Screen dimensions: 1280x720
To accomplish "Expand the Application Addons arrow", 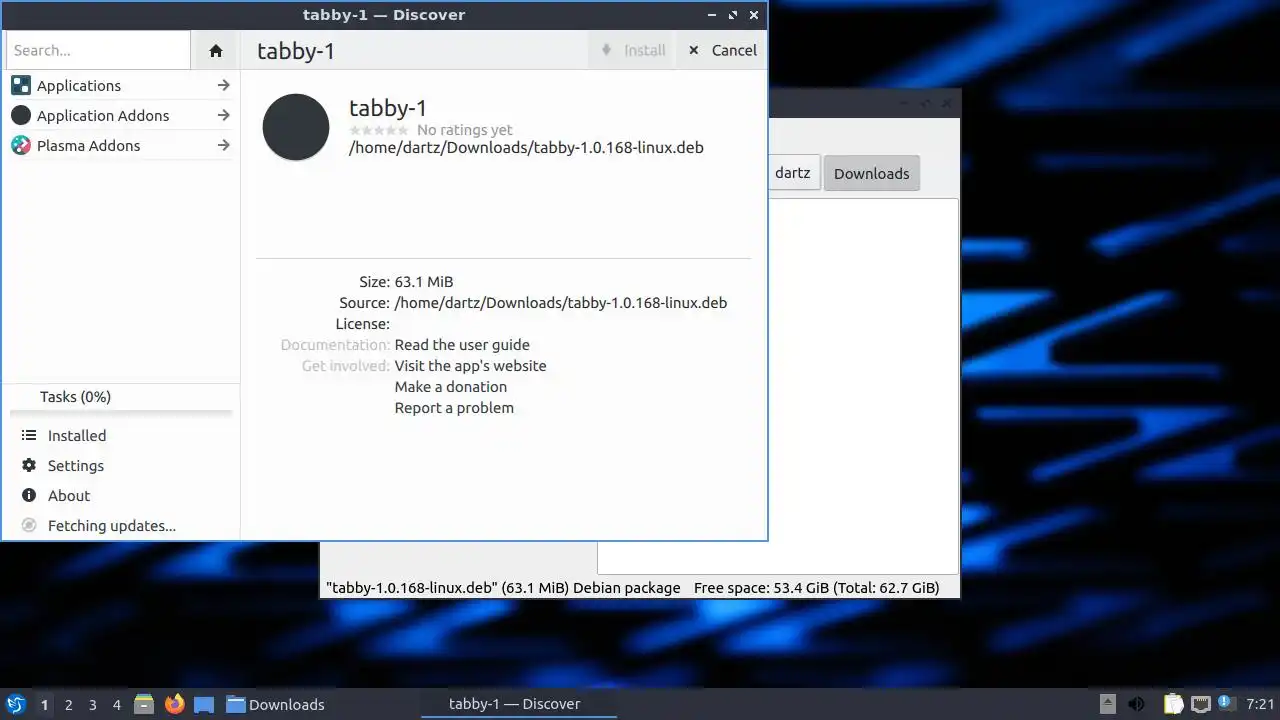I will [223, 115].
